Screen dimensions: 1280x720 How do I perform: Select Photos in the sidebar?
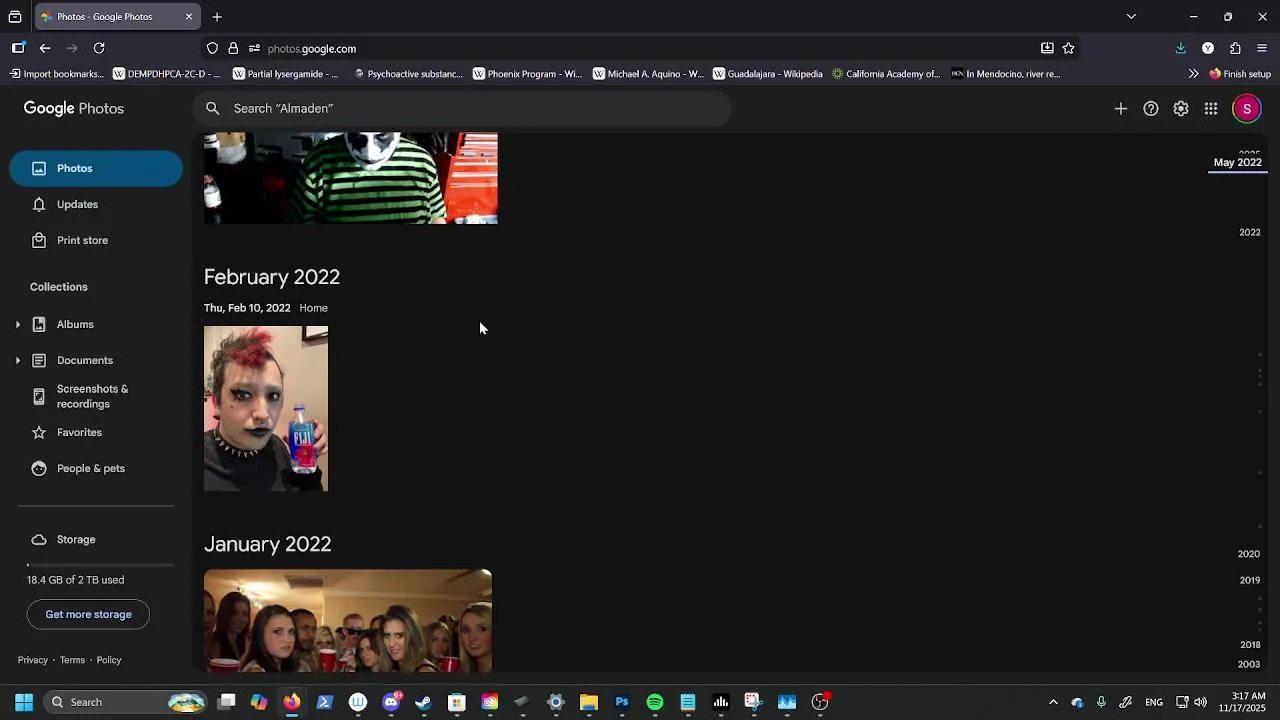point(96,168)
